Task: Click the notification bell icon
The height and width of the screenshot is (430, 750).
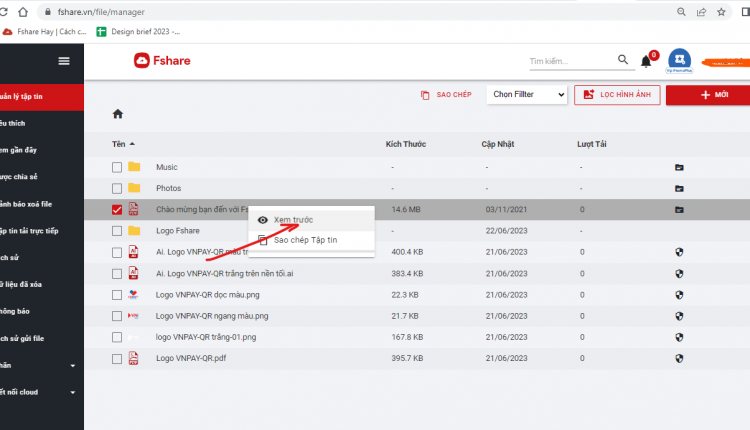Action: (646, 61)
